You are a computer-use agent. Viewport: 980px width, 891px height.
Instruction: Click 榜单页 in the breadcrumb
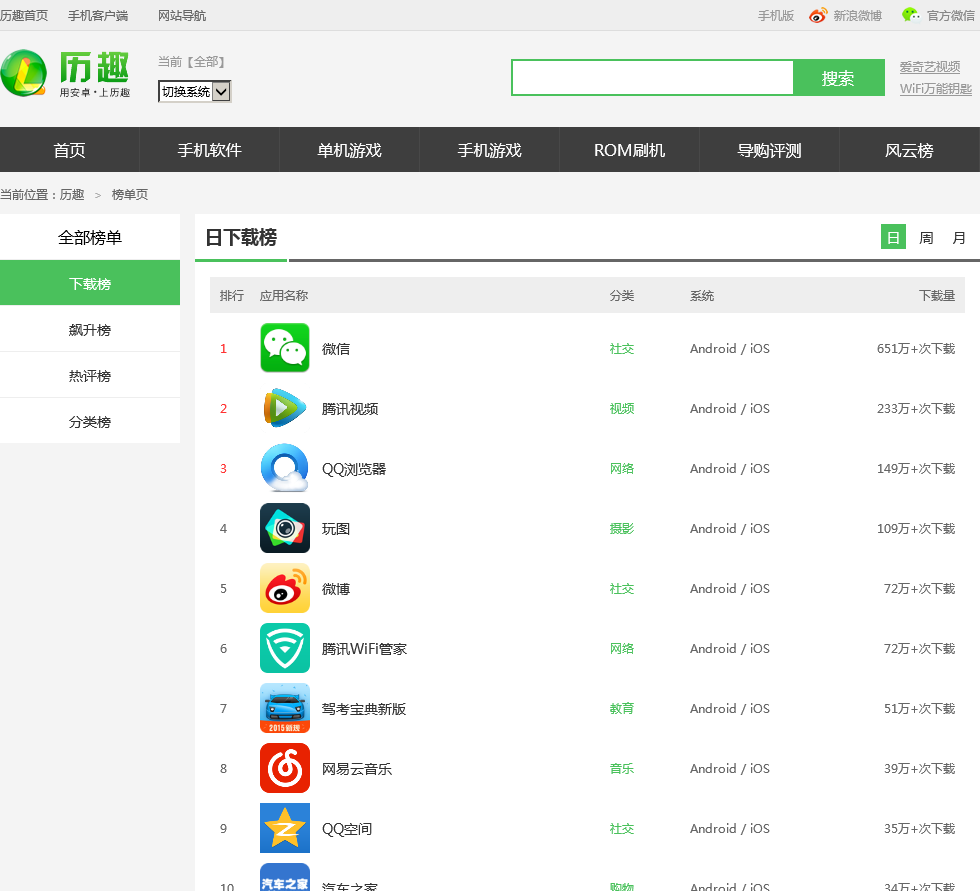point(130,194)
